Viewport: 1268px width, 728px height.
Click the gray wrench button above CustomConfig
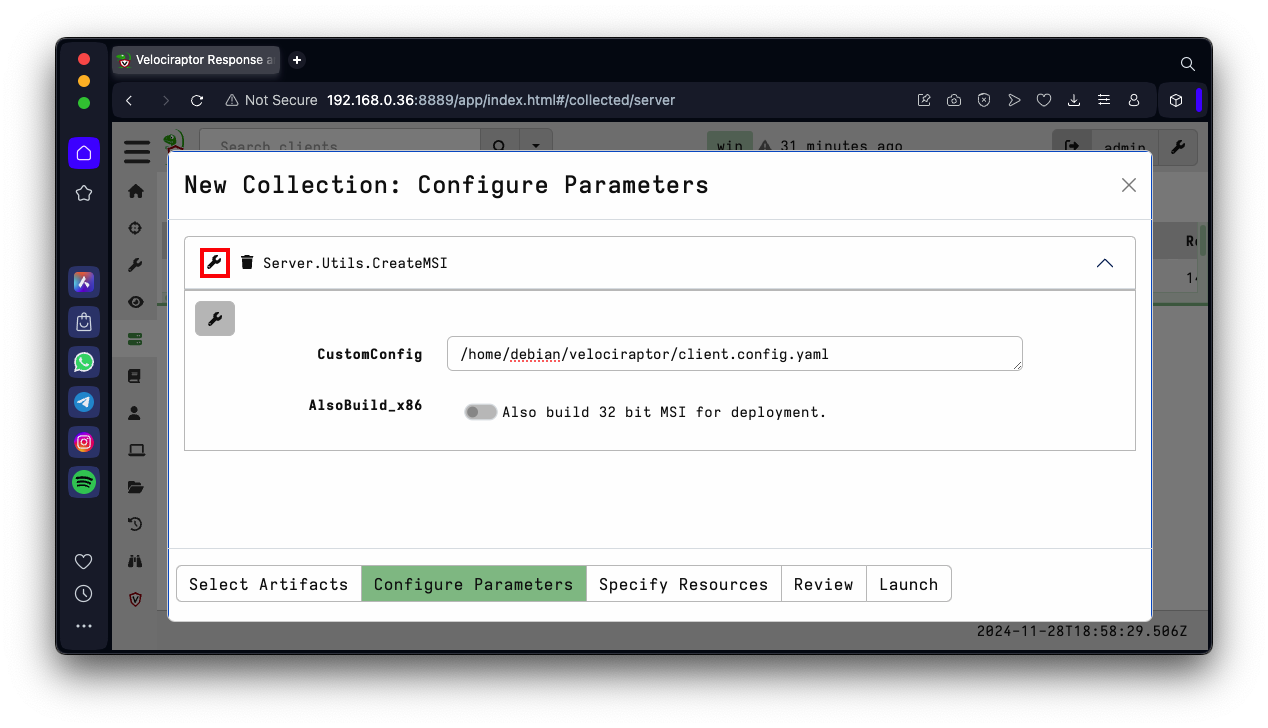pyautogui.click(x=215, y=318)
